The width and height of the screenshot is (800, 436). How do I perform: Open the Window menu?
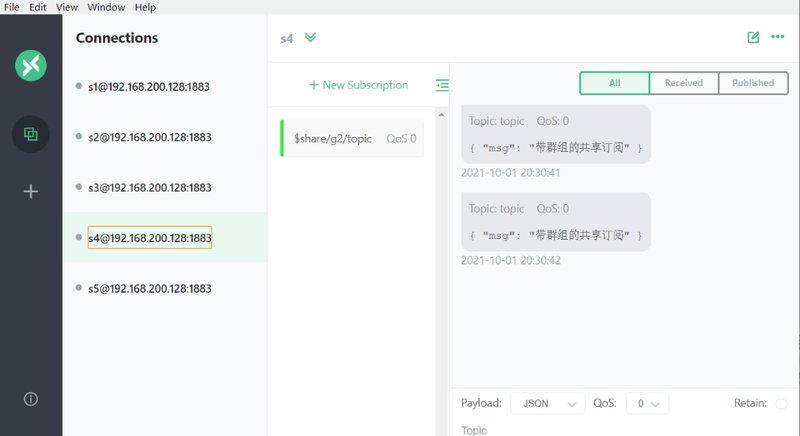[x=106, y=7]
